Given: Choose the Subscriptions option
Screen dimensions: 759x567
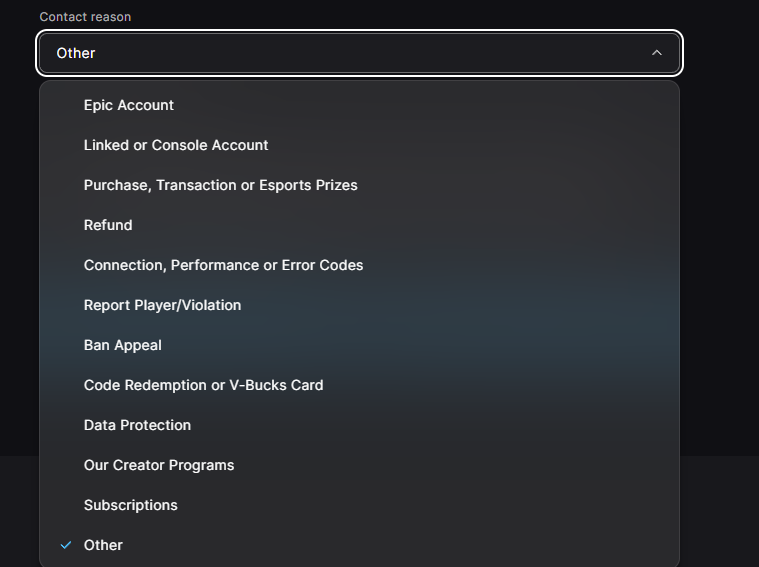Looking at the screenshot, I should pyautogui.click(x=359, y=505).
